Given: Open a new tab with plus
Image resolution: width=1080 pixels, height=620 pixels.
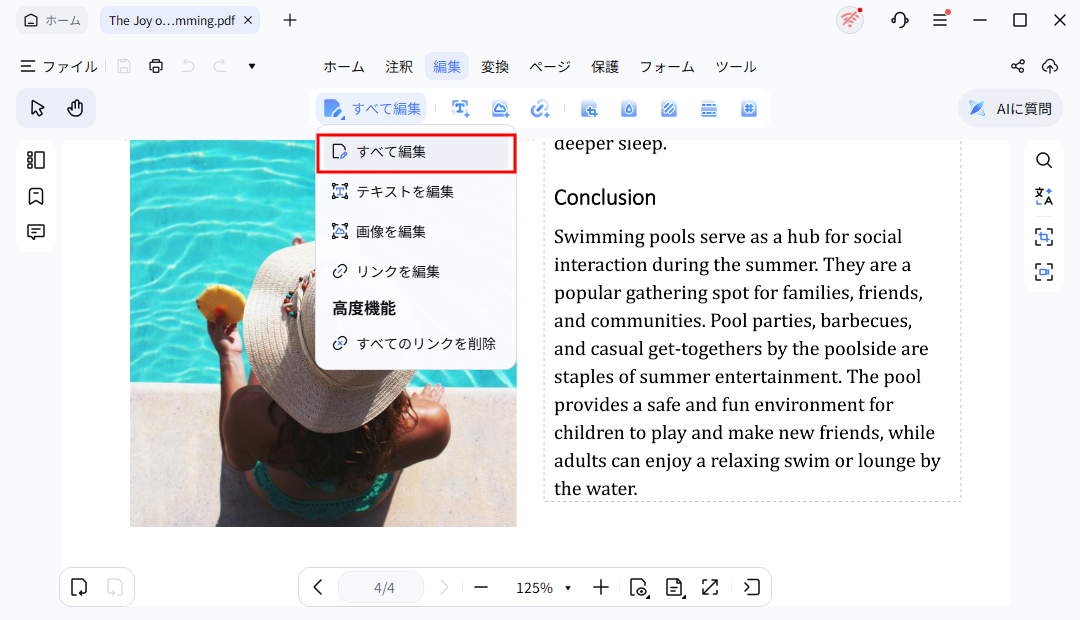Looking at the screenshot, I should click(290, 21).
